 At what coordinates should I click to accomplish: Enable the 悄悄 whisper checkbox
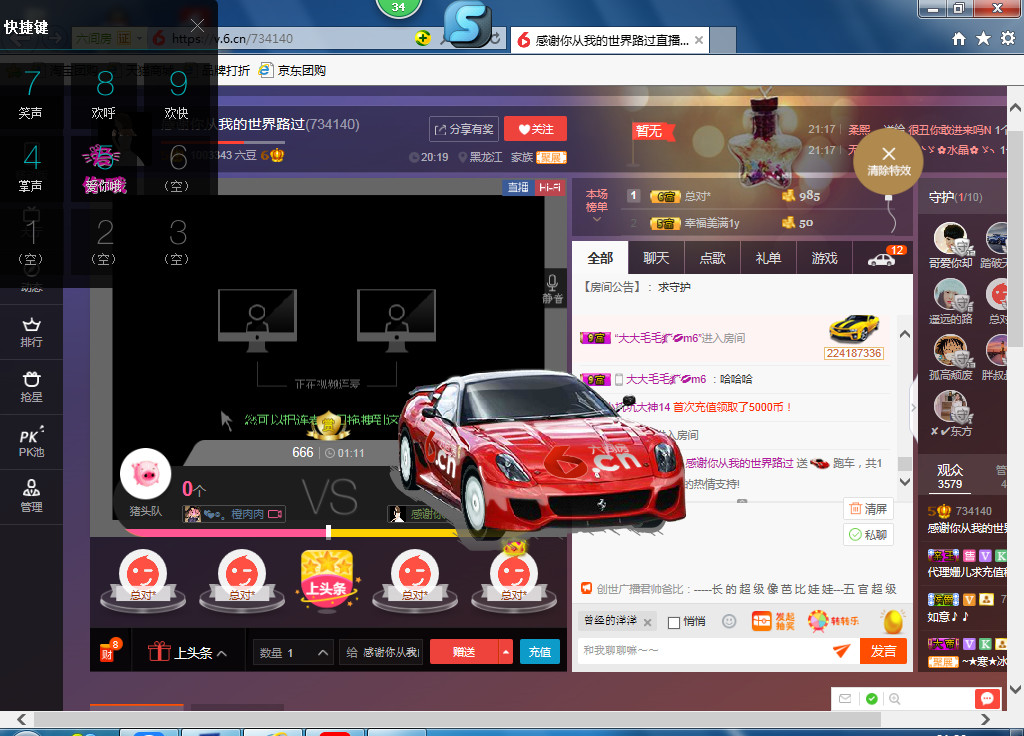coord(674,622)
